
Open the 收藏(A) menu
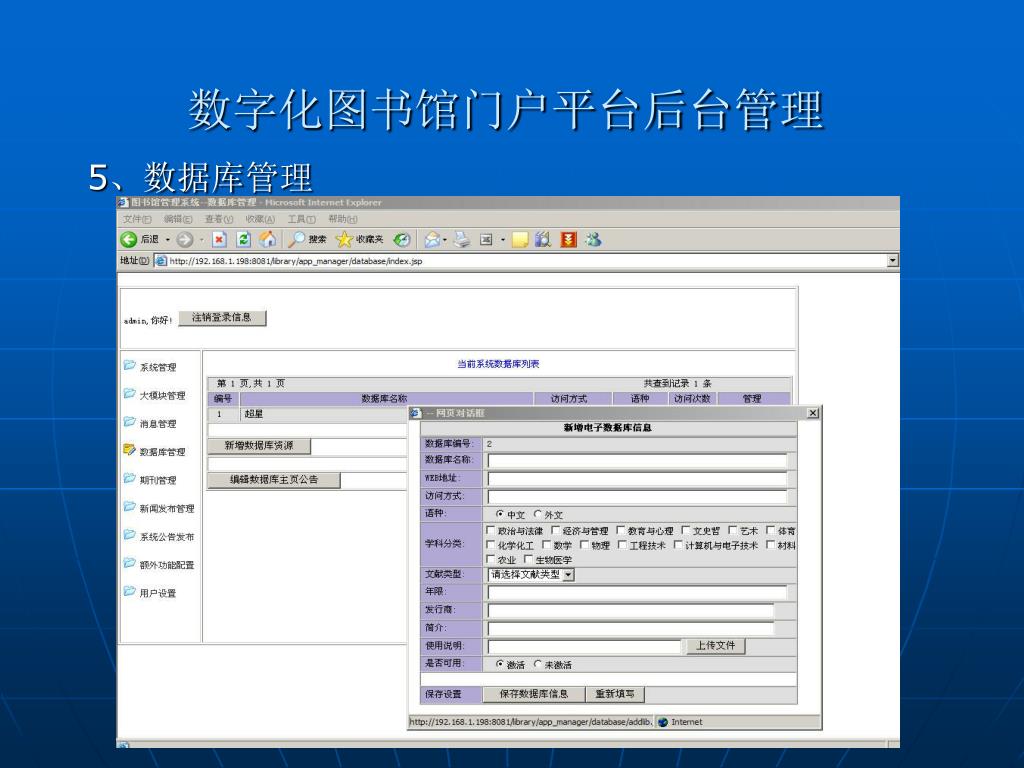tap(260, 219)
